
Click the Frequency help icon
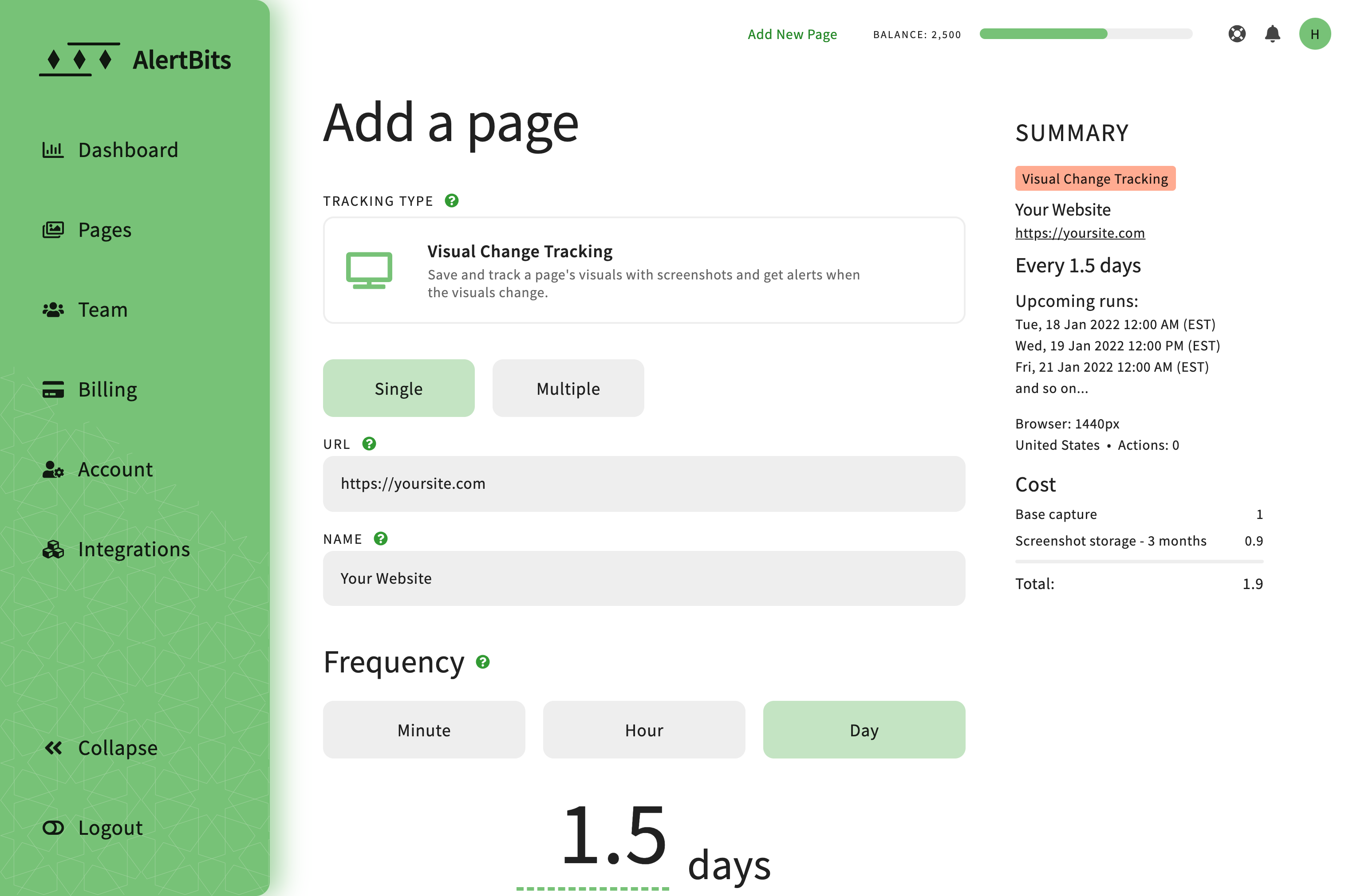tap(483, 662)
